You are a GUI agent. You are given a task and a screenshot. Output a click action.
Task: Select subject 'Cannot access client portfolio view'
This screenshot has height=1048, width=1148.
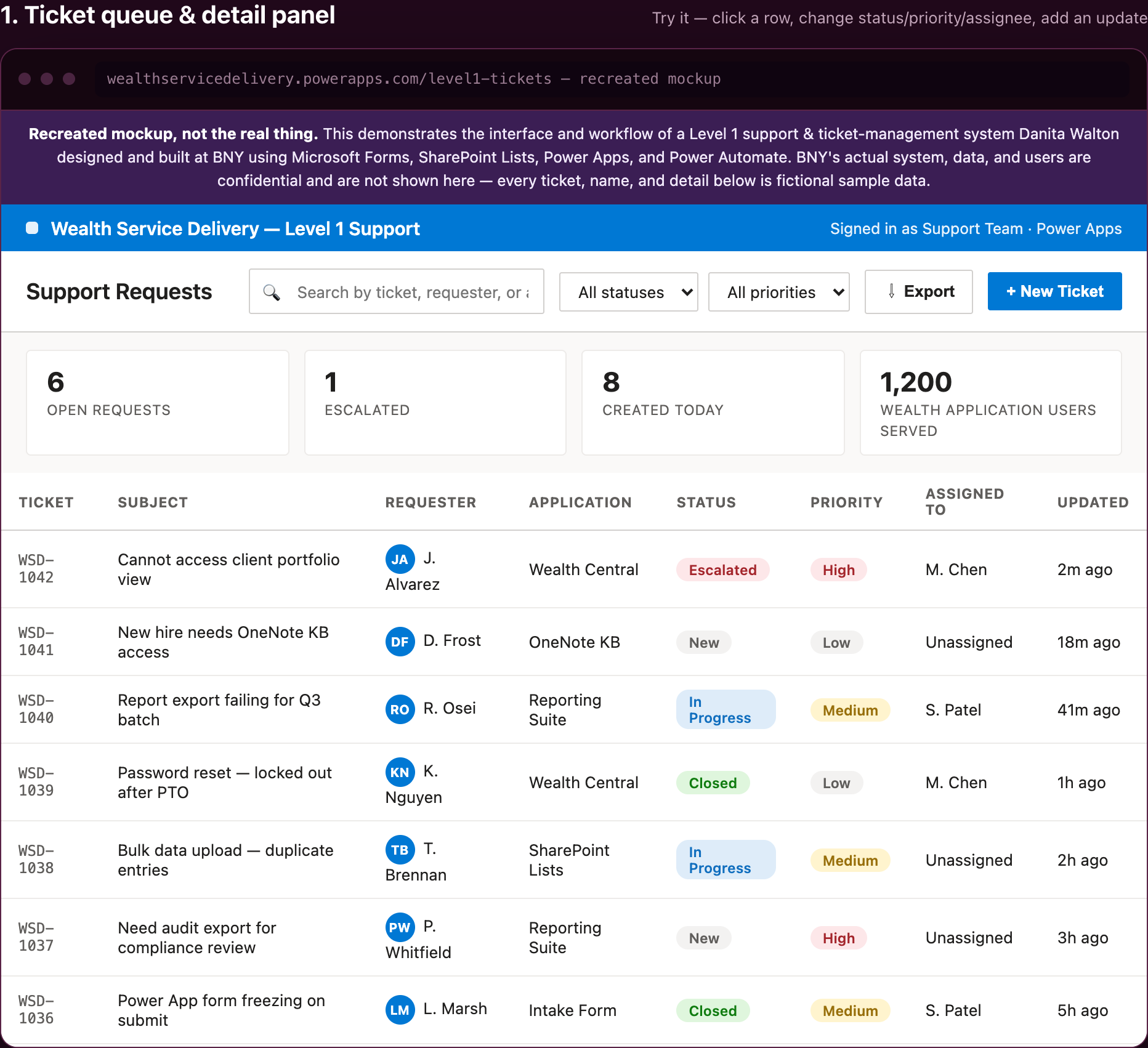[228, 569]
